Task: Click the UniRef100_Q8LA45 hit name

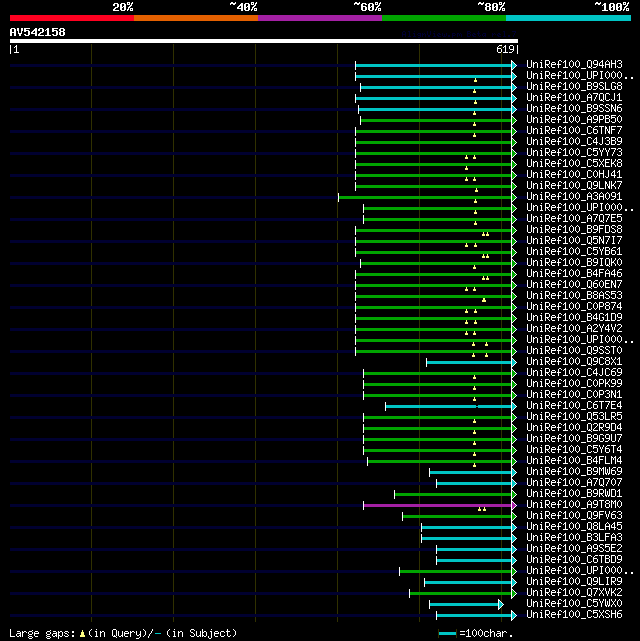Action: 574,527
